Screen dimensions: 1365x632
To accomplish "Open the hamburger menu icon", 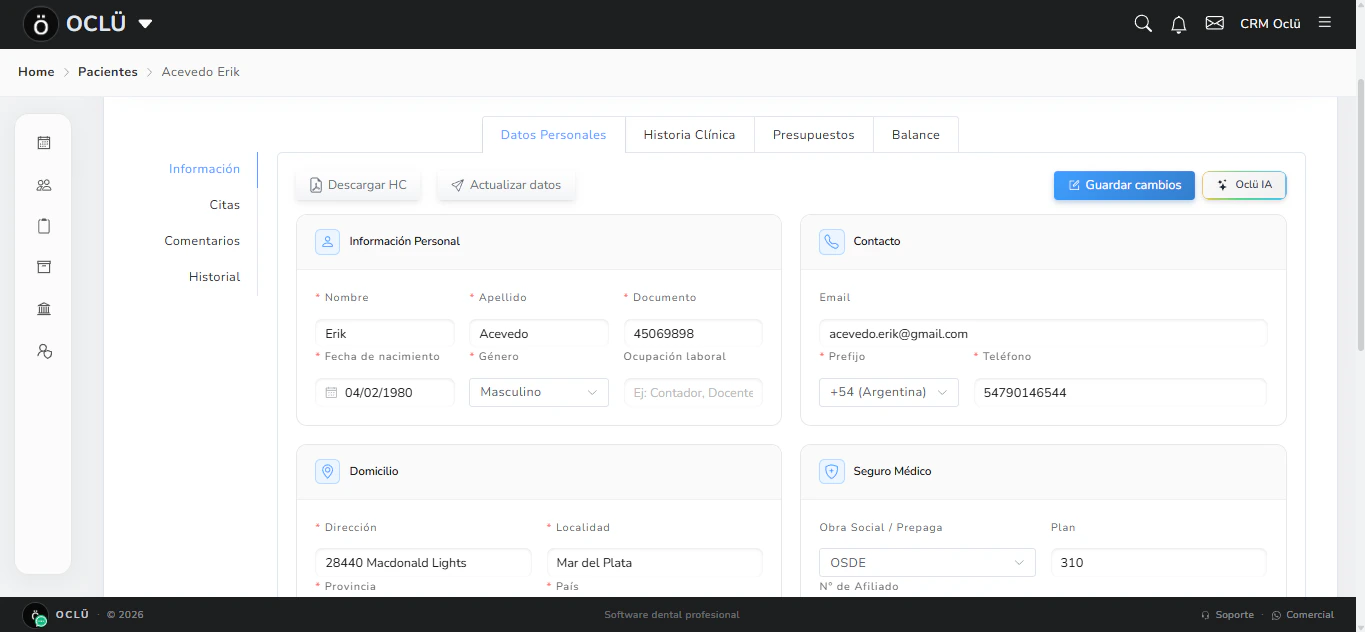I will 1325,22.
